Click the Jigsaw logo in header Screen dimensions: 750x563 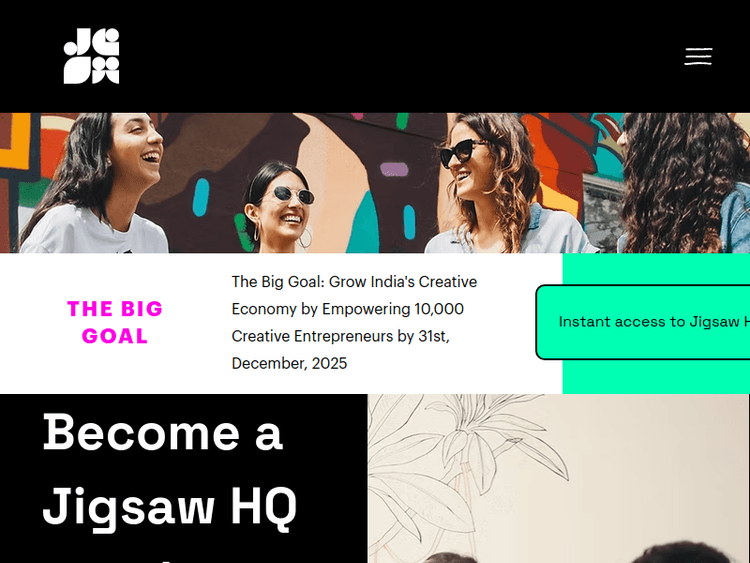(91, 56)
